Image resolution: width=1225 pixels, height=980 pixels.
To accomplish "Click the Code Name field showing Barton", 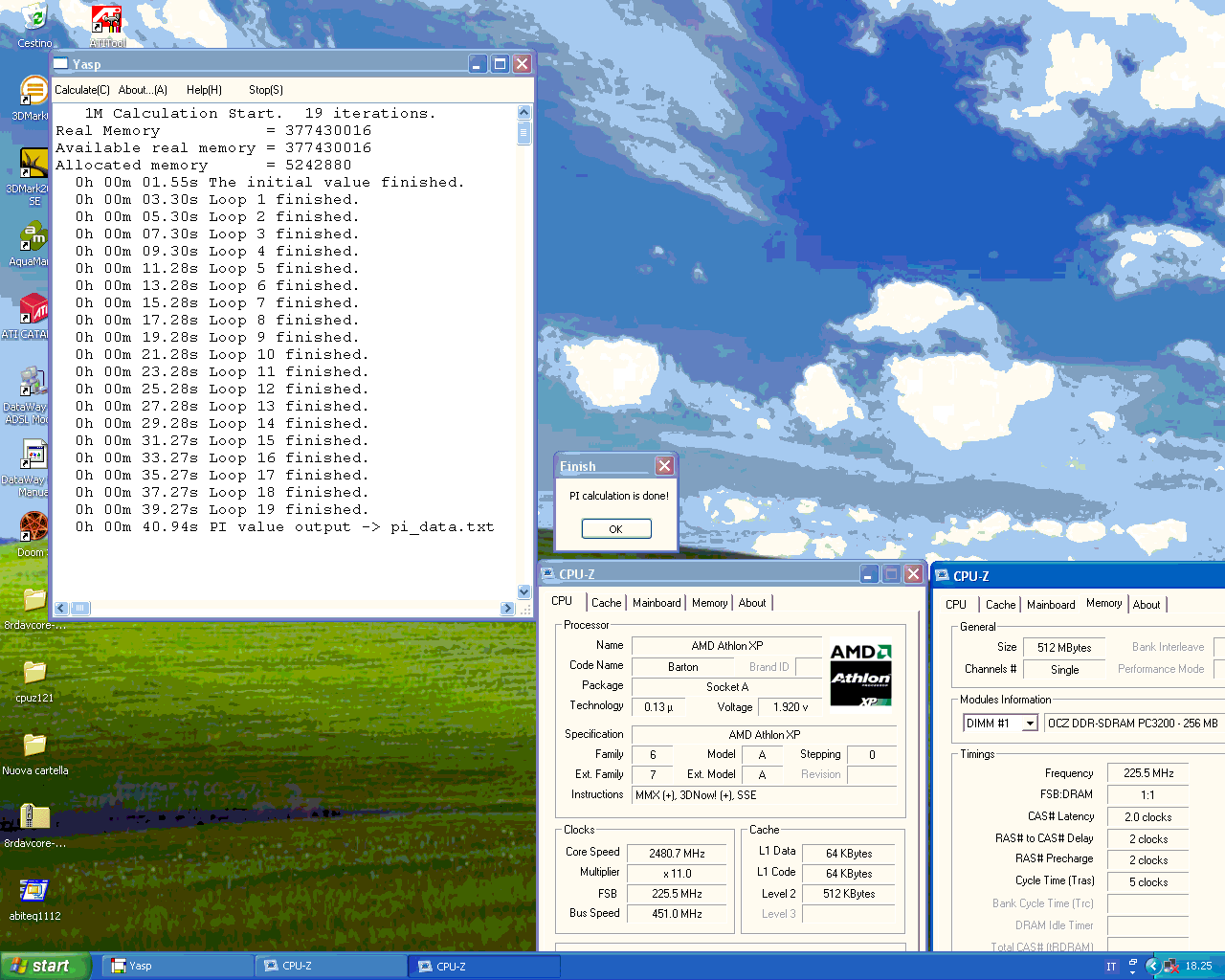I will tap(682, 667).
